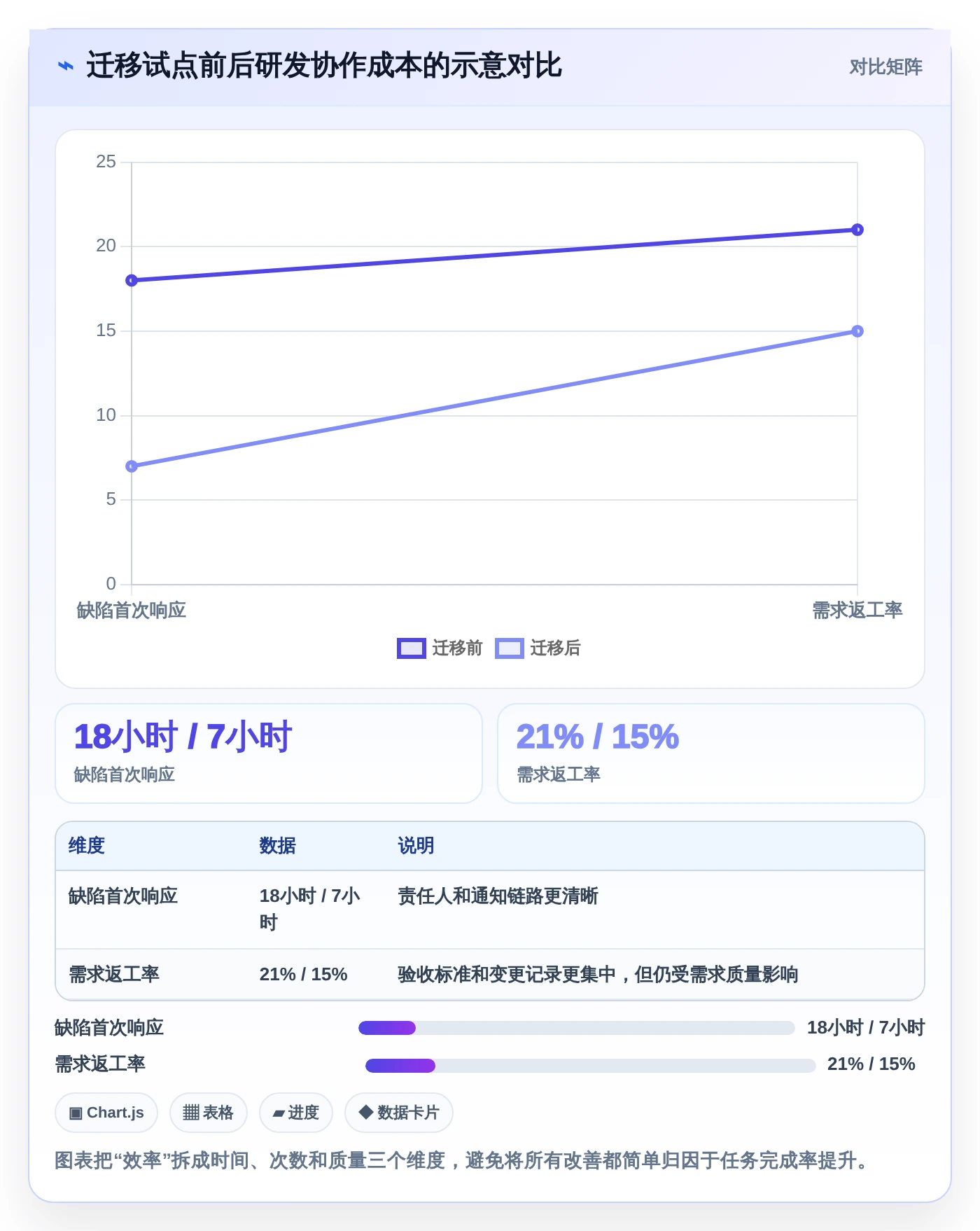
Task: Click the 需求返工率 x-axis label on the chart
Action: click(x=857, y=611)
